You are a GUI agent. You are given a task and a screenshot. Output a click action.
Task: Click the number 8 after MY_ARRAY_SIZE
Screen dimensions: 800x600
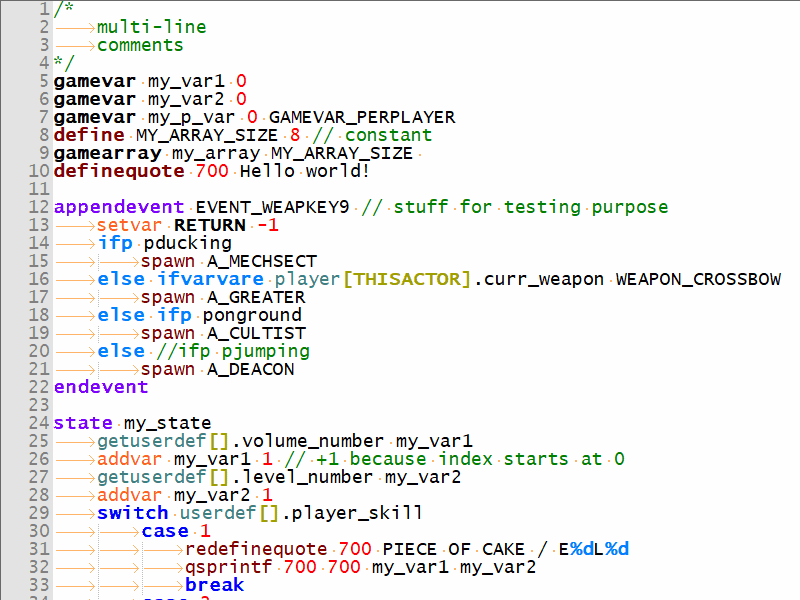point(295,135)
